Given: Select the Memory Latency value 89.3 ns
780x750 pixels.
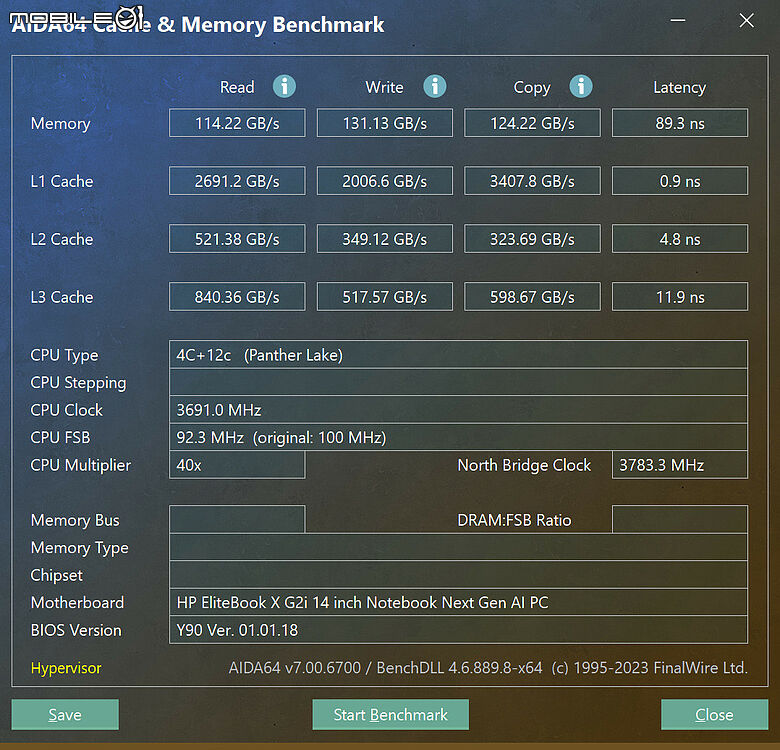Looking at the screenshot, I should (x=680, y=123).
